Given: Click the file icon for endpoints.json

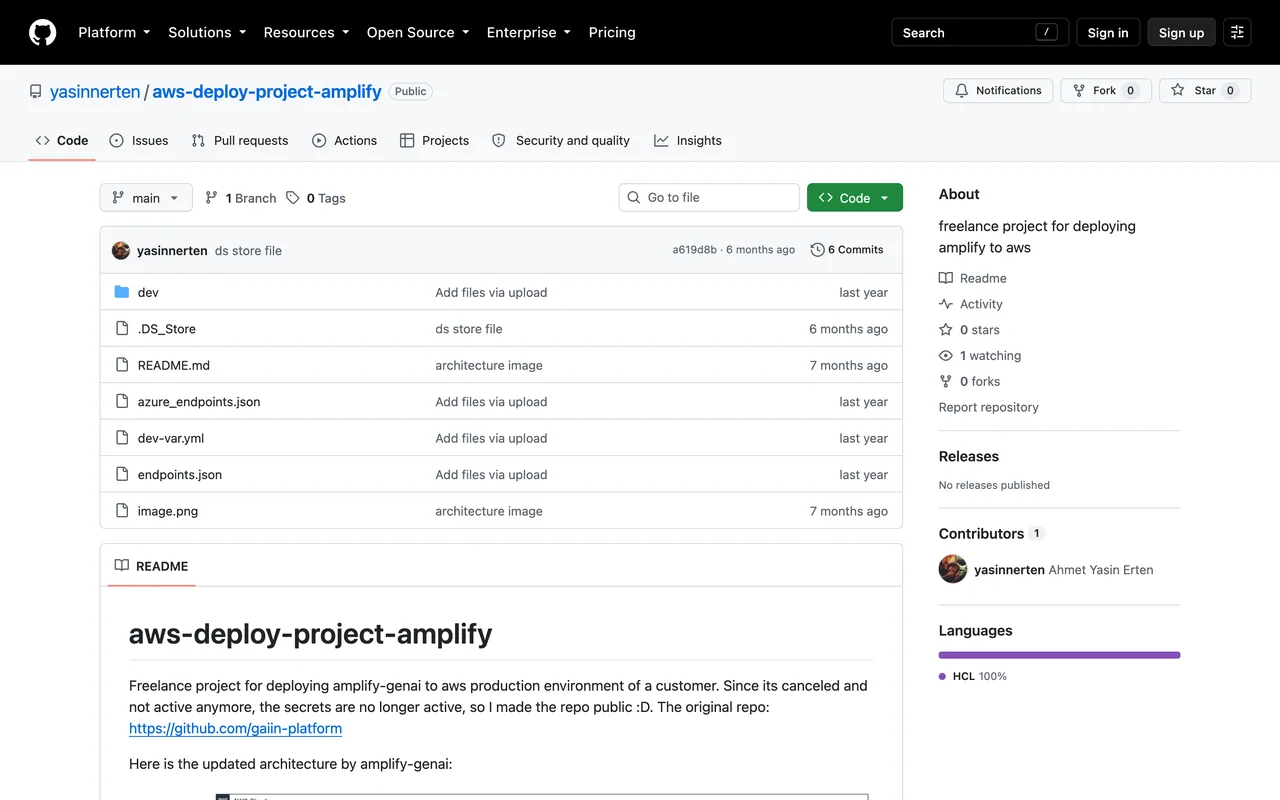Looking at the screenshot, I should 122,474.
